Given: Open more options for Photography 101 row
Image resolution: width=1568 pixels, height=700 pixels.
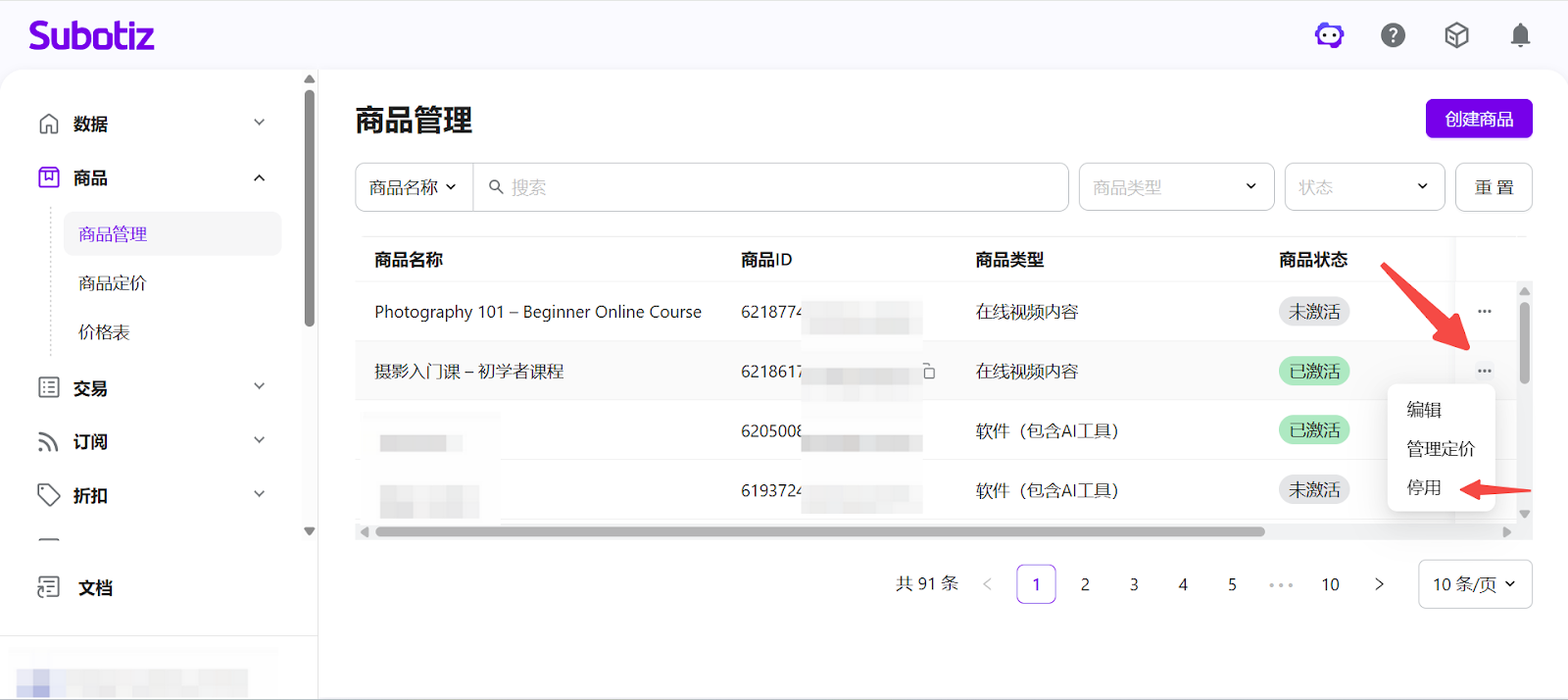Looking at the screenshot, I should click(1485, 312).
